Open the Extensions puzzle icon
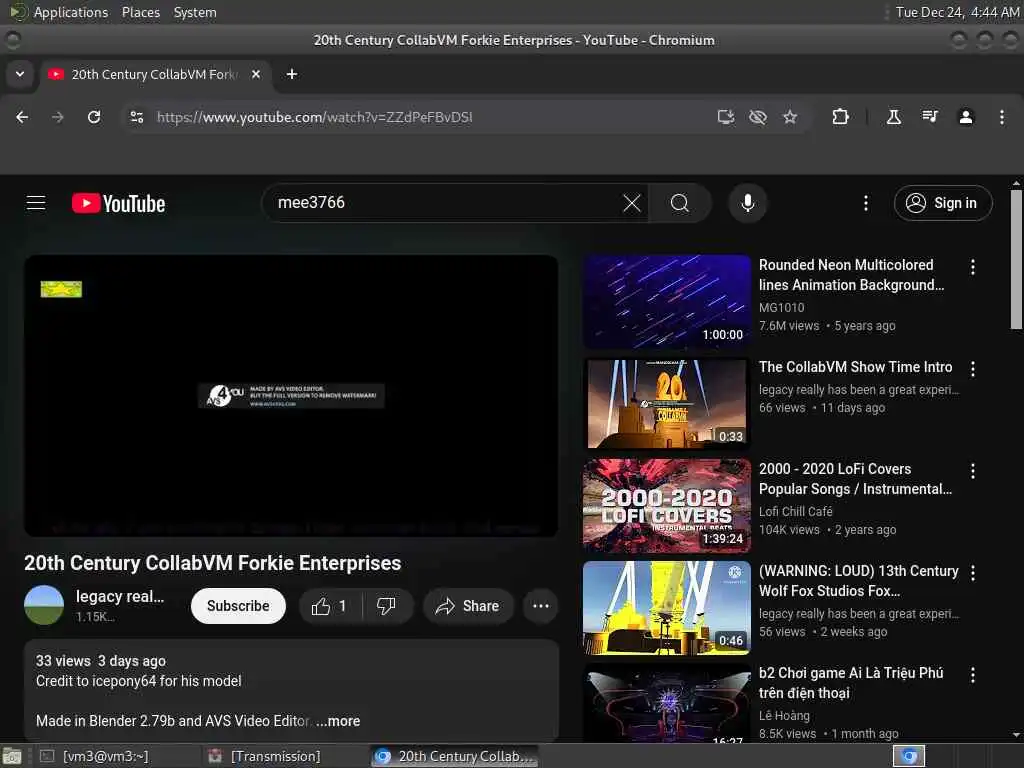 (x=840, y=117)
